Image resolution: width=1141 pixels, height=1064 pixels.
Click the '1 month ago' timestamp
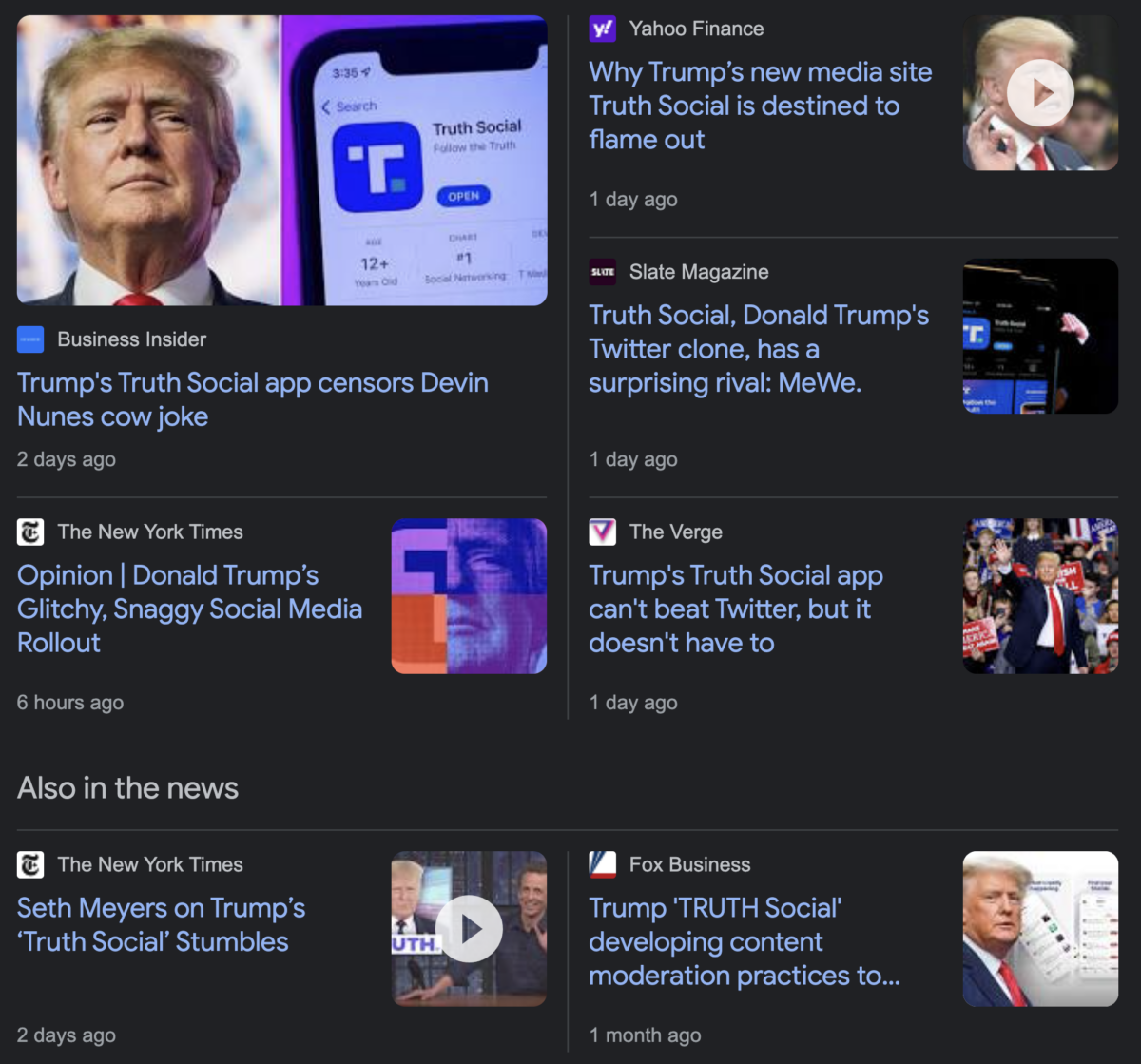(x=646, y=1035)
